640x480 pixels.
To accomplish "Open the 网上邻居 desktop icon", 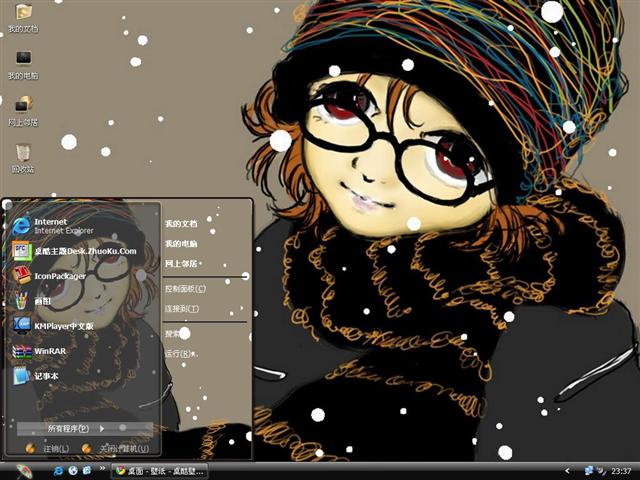I will 23,111.
